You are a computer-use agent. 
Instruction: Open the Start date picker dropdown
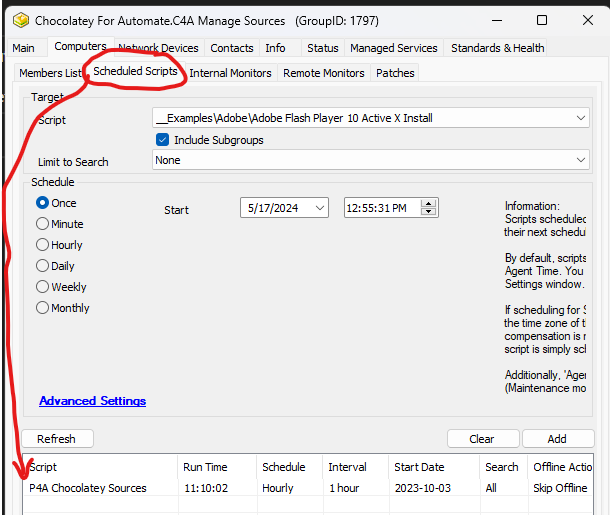tap(320, 208)
